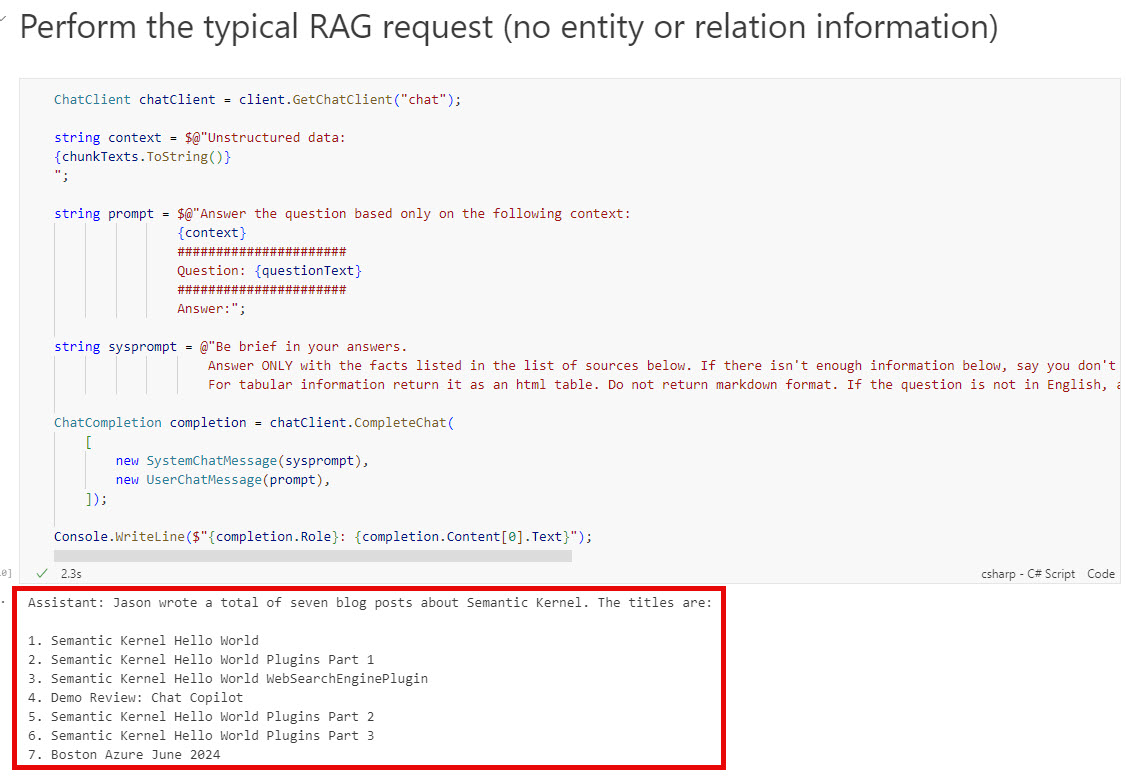
Task: Open the csharp - C# Script kernel selector
Action: [1028, 574]
